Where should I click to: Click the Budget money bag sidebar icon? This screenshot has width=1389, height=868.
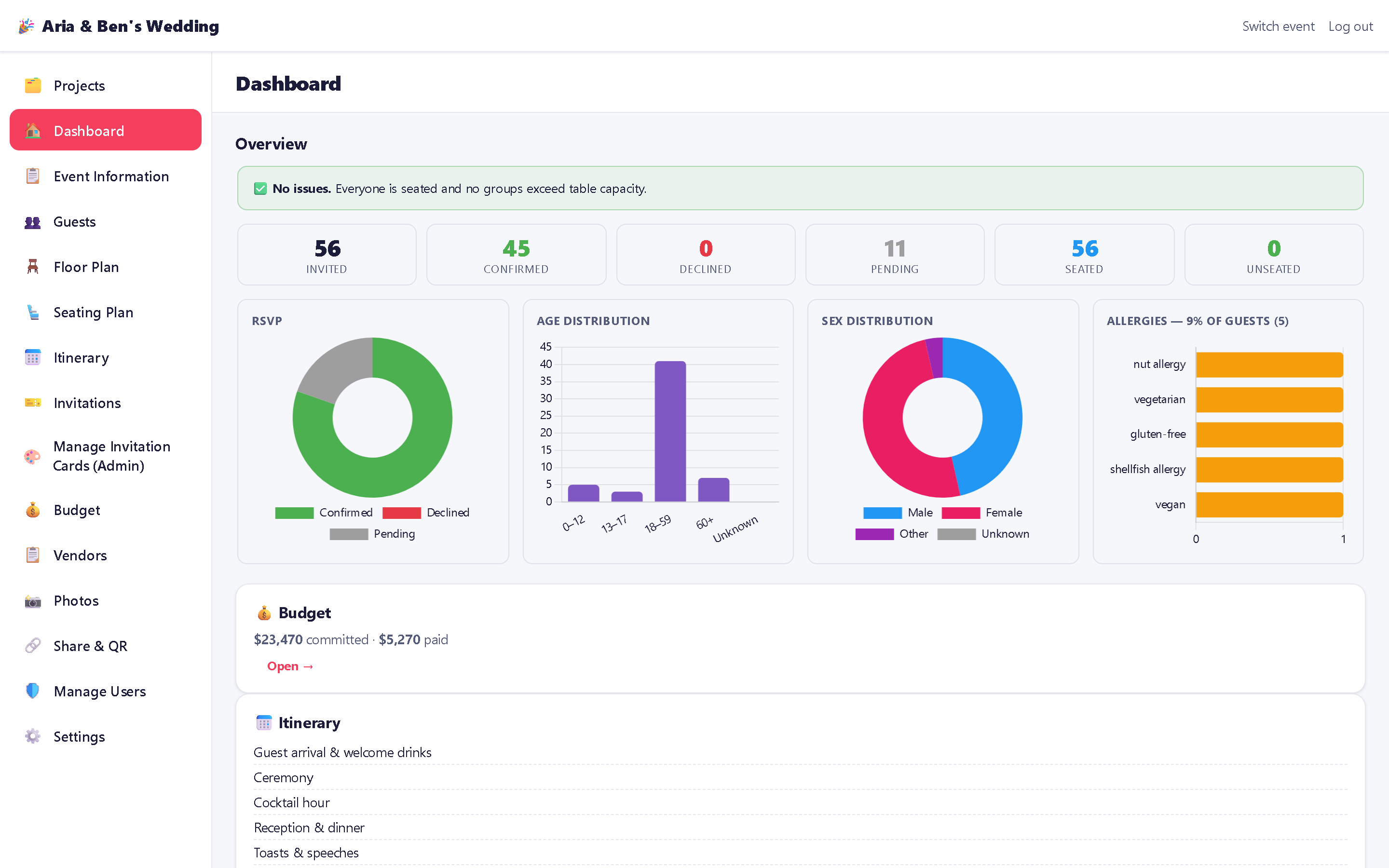[x=33, y=510]
